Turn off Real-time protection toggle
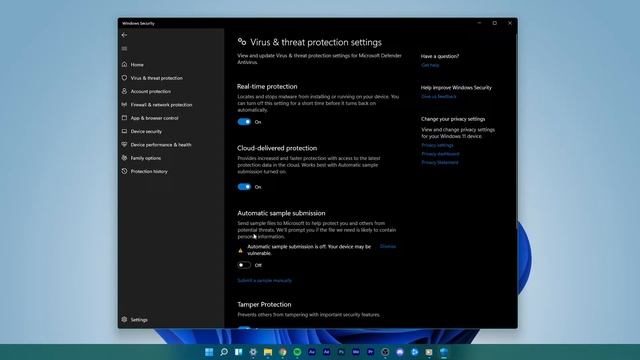 click(x=244, y=122)
